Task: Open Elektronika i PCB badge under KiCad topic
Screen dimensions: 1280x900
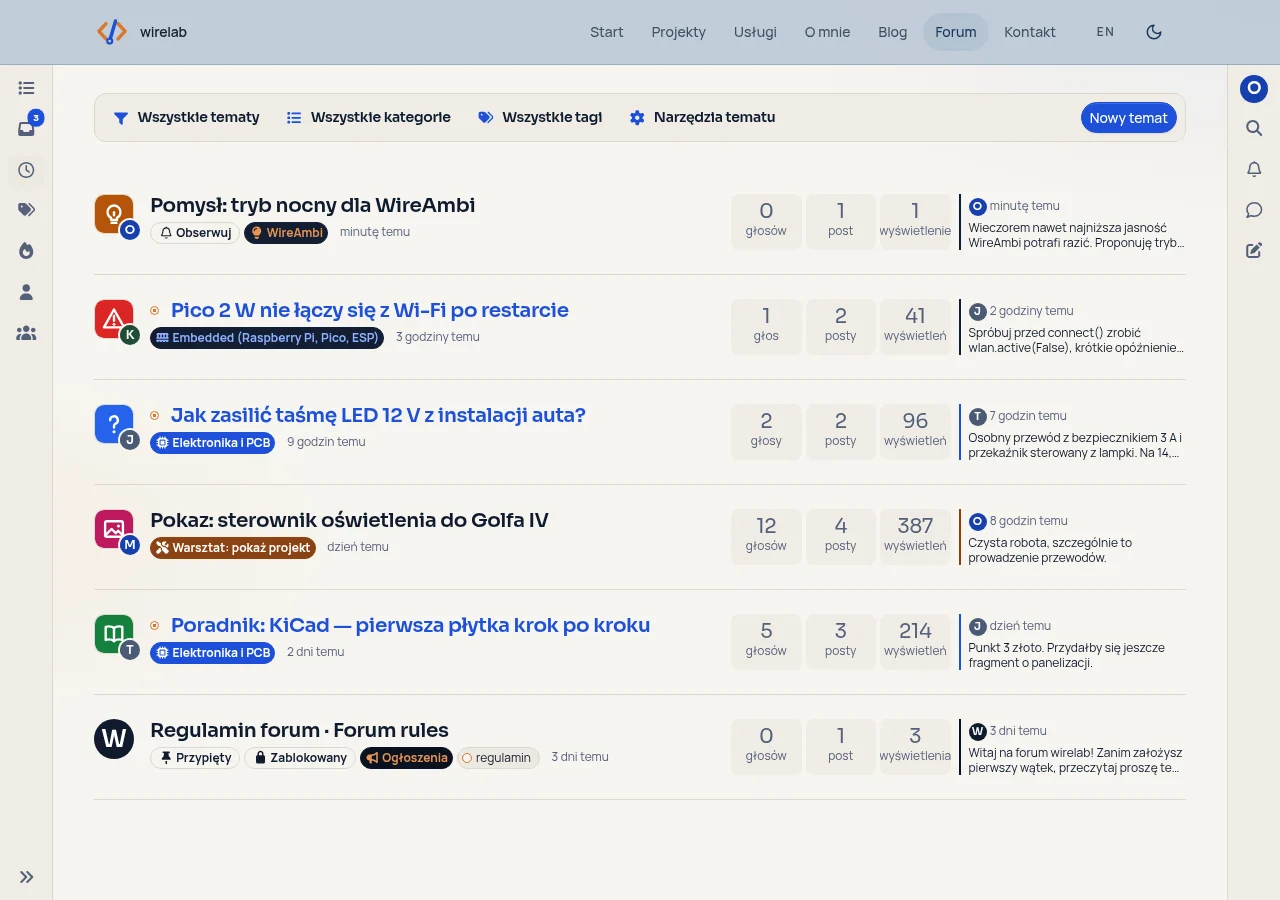Action: (212, 652)
